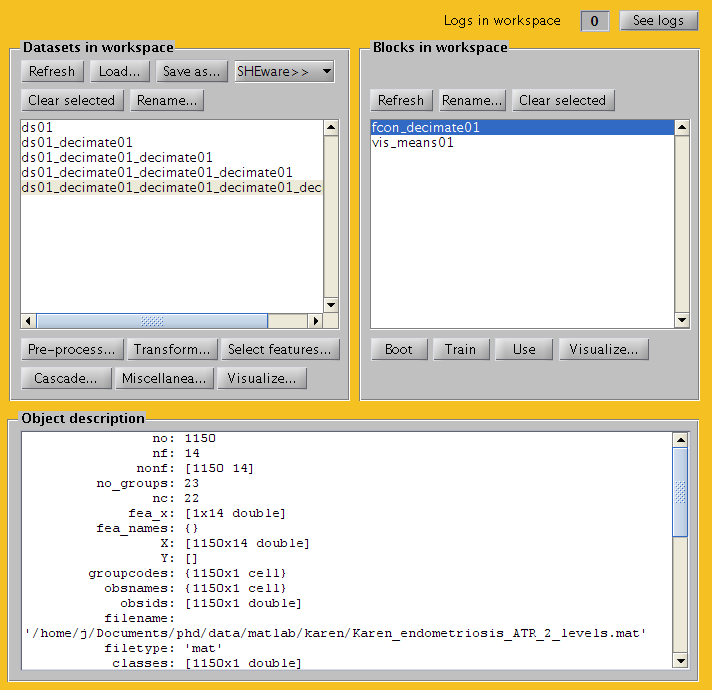Open the Cascade... options
Image resolution: width=712 pixels, height=690 pixels.
point(66,379)
